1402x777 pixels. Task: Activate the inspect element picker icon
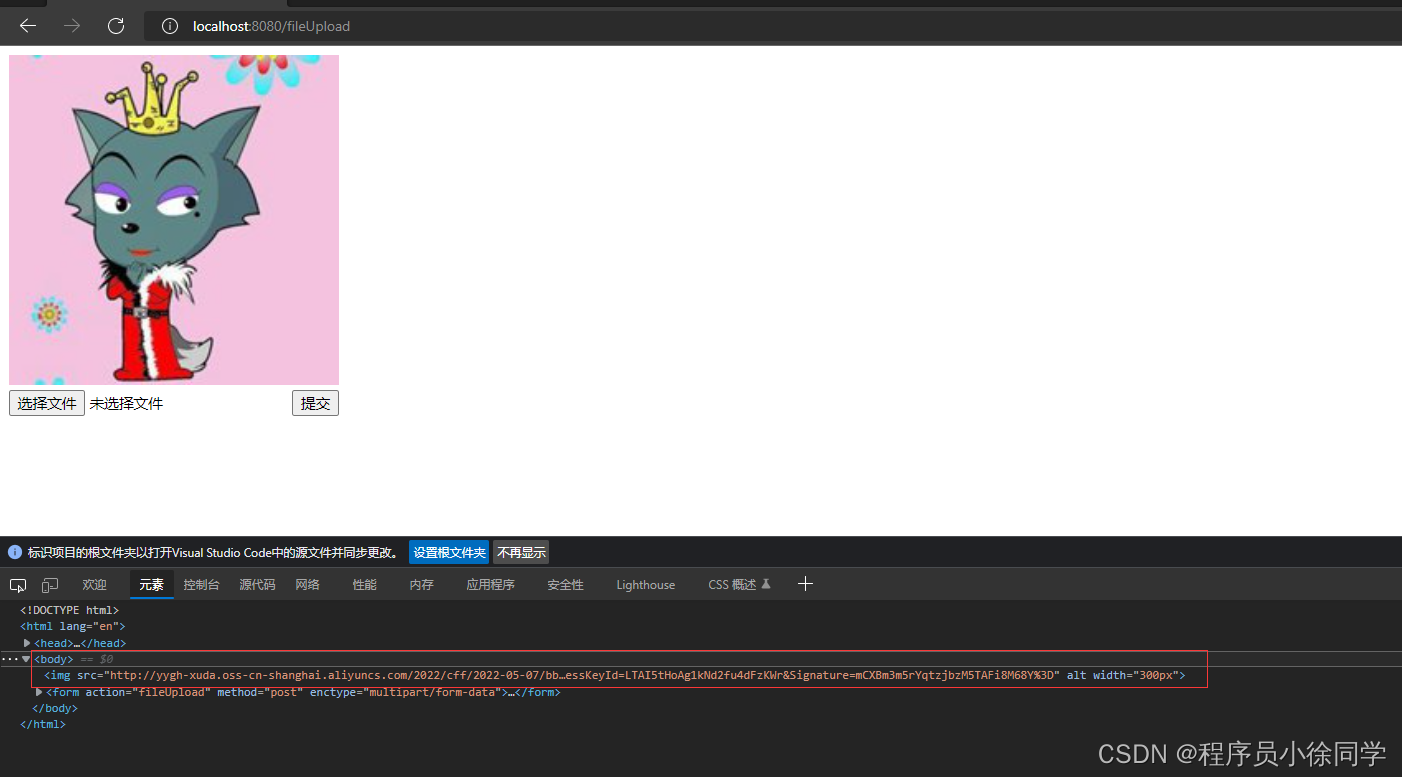click(x=17, y=584)
